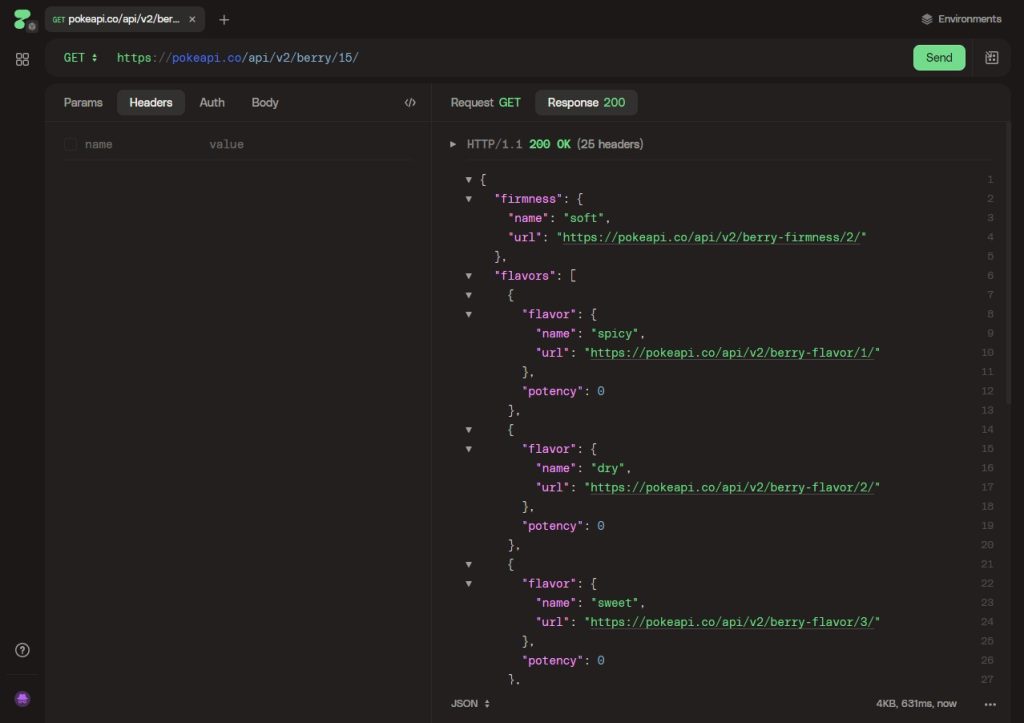Follow the berry-flavor/1/ URL link
This screenshot has width=1024, height=723.
[732, 353]
